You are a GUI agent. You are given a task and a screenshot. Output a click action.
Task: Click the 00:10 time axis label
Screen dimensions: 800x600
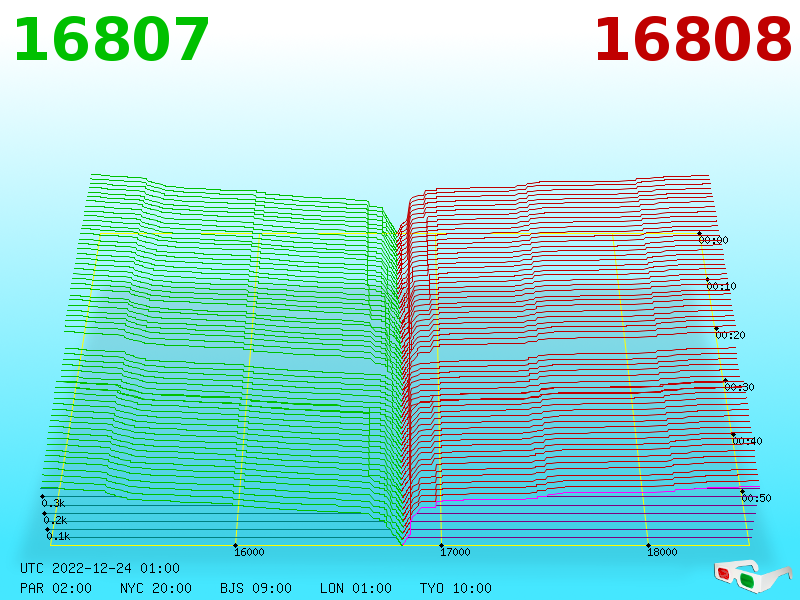[x=721, y=286]
